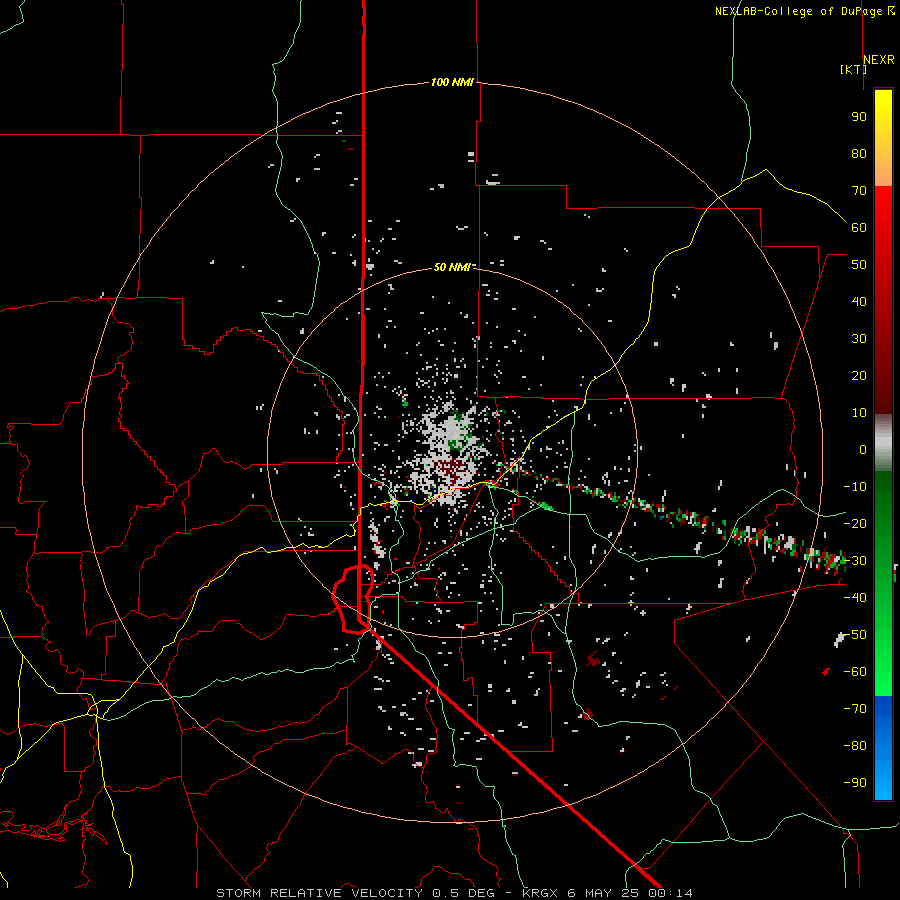Screen dimensions: 900x900
Task: Click the [KT] units label
Action: [853, 69]
